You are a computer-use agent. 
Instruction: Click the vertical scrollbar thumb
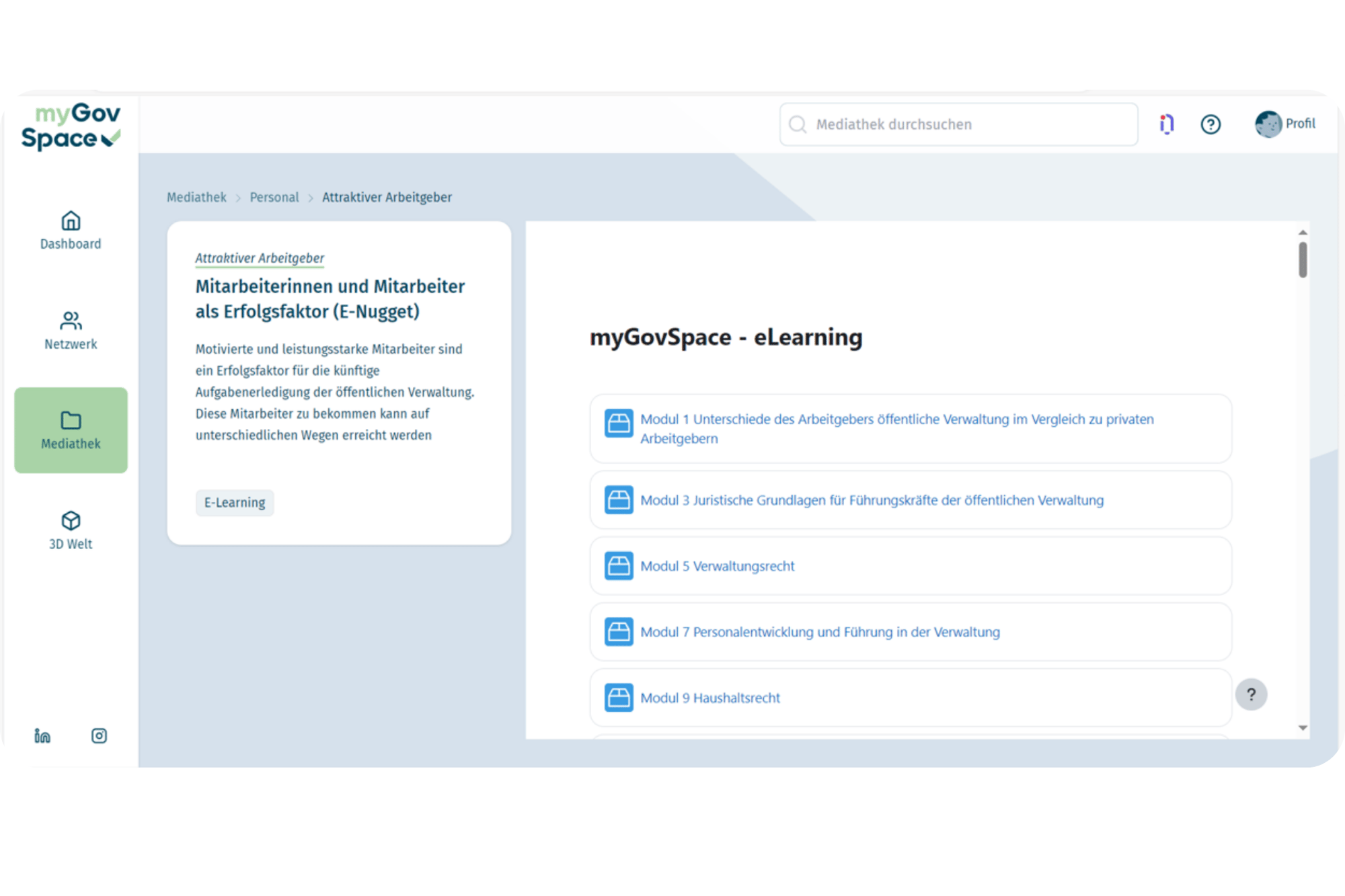[1303, 259]
